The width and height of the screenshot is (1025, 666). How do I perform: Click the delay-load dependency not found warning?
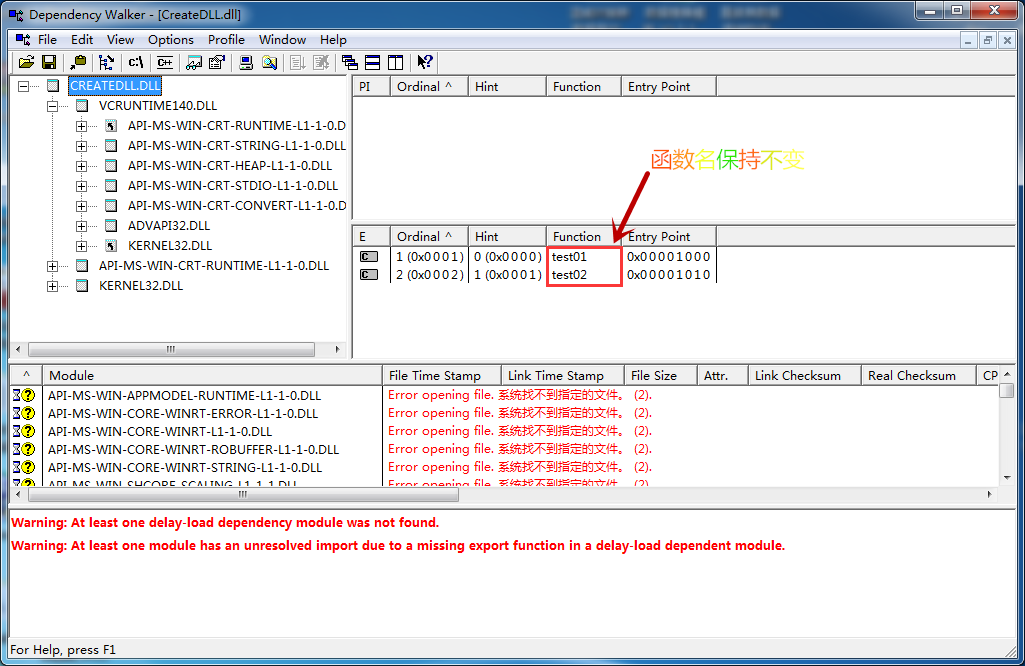226,522
